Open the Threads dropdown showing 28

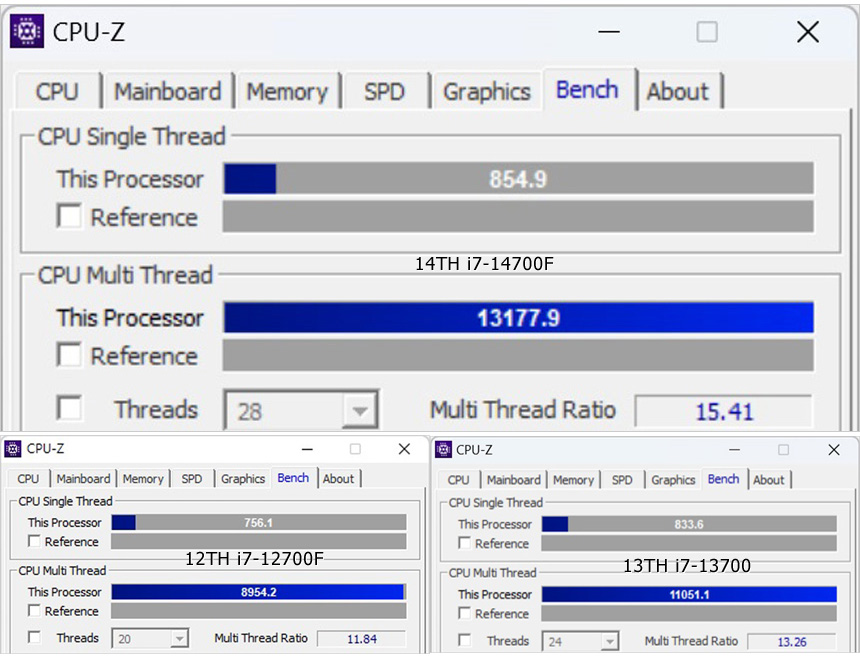(359, 411)
